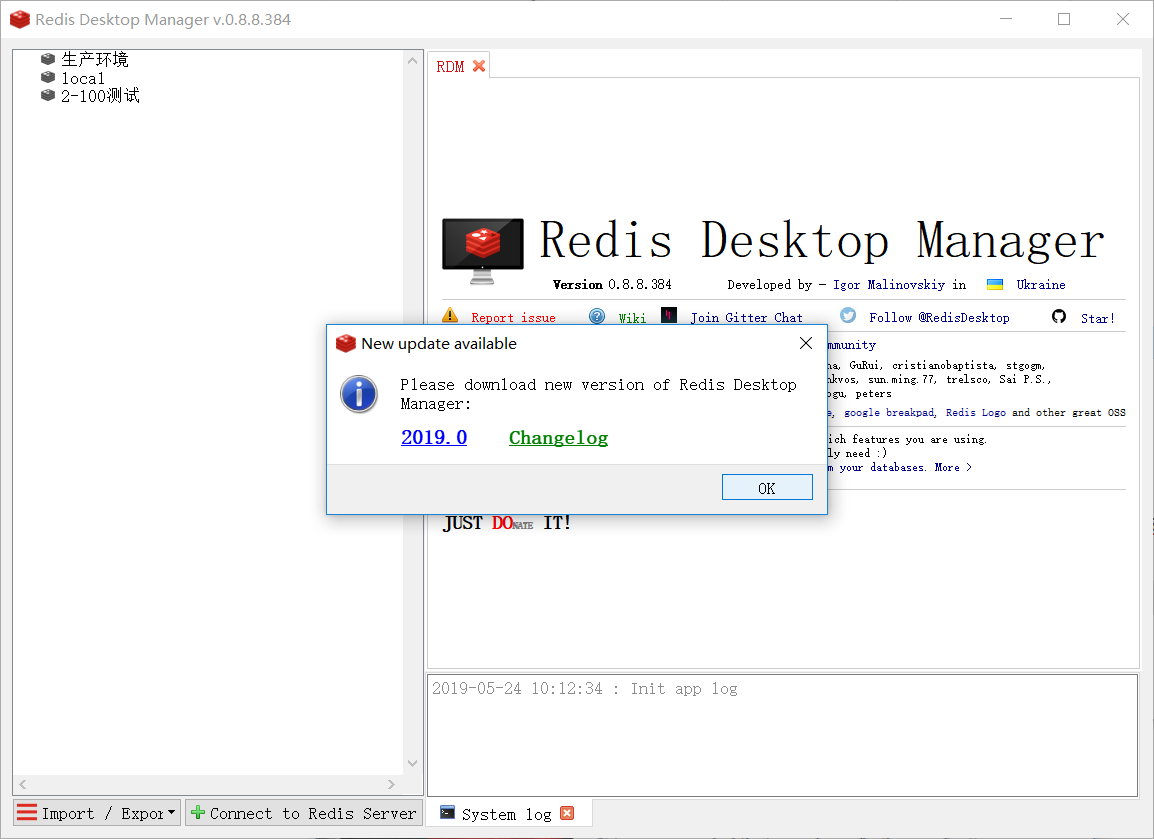Click the Redis Desktop Manager monitor logo
The width and height of the screenshot is (1154, 839).
[483, 251]
